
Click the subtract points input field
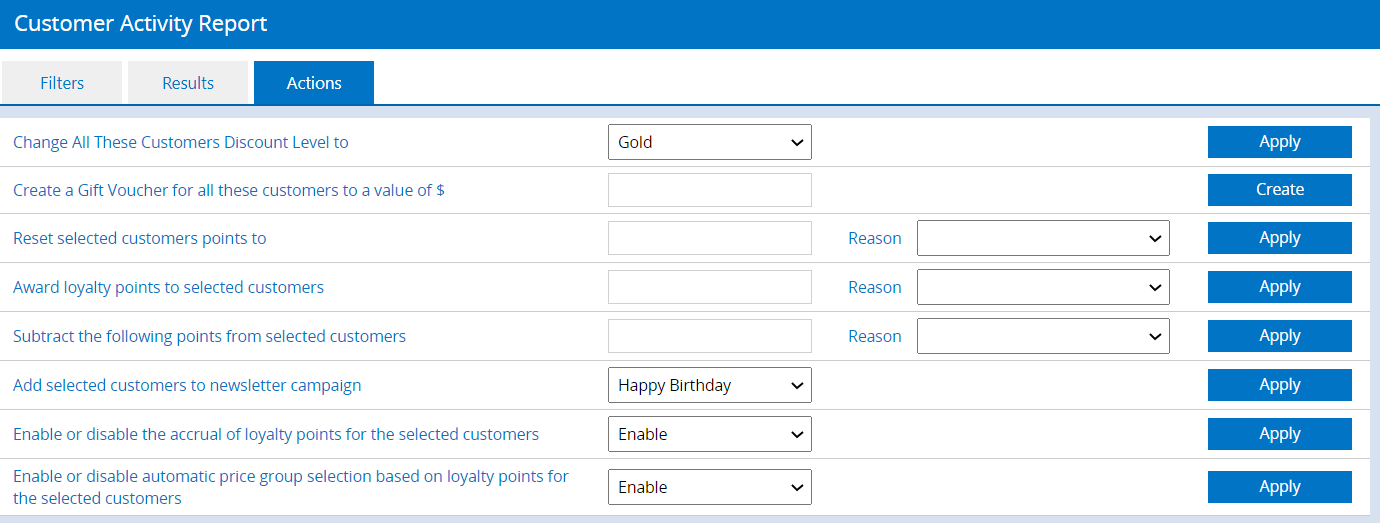(x=710, y=336)
